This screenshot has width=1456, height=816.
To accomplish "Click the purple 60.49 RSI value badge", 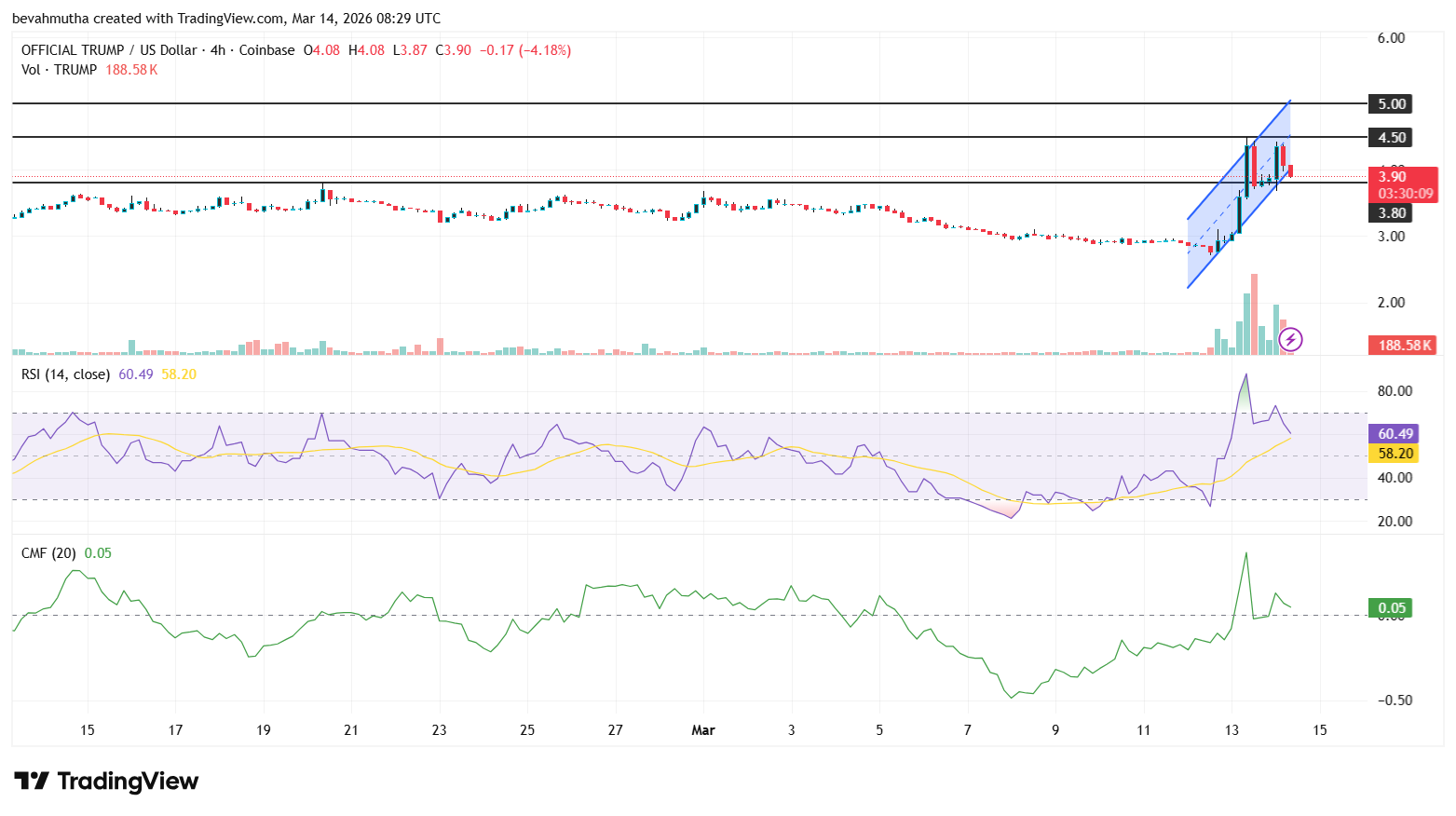I will [1394, 433].
